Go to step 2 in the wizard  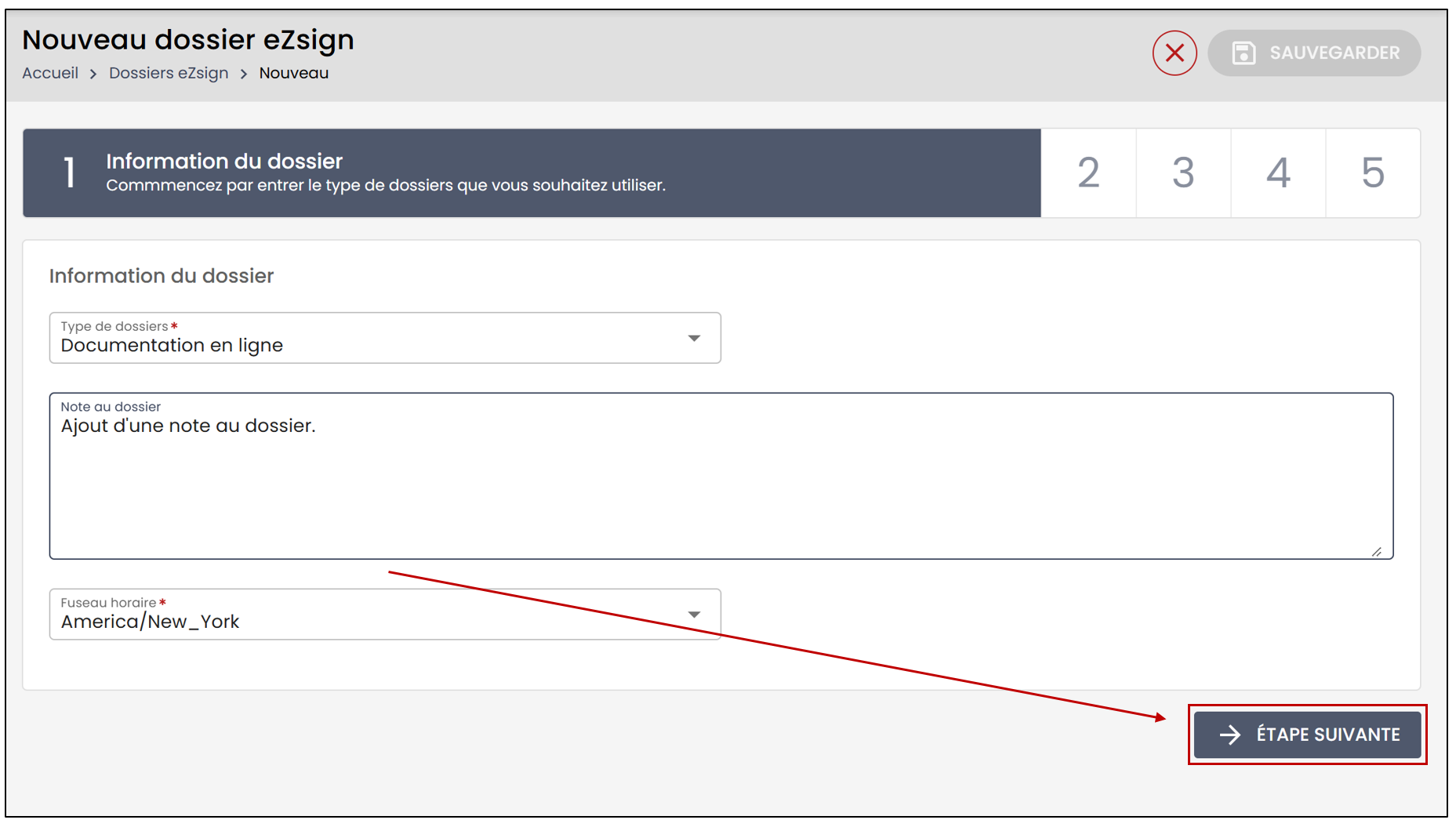(x=1088, y=173)
